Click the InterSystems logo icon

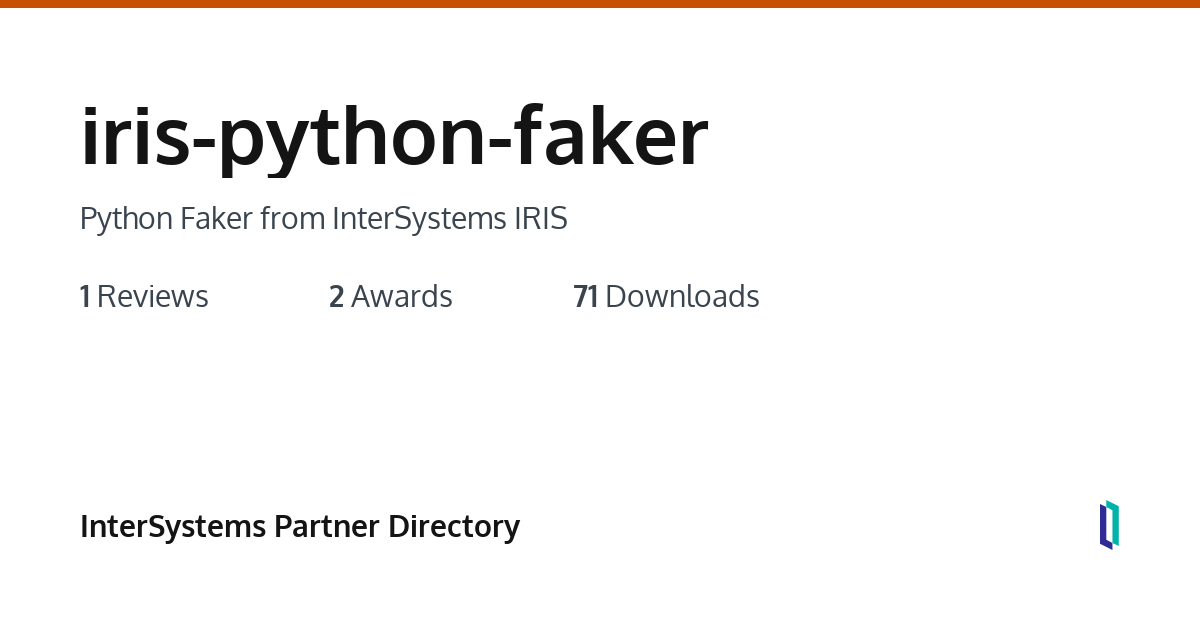[x=1109, y=525]
